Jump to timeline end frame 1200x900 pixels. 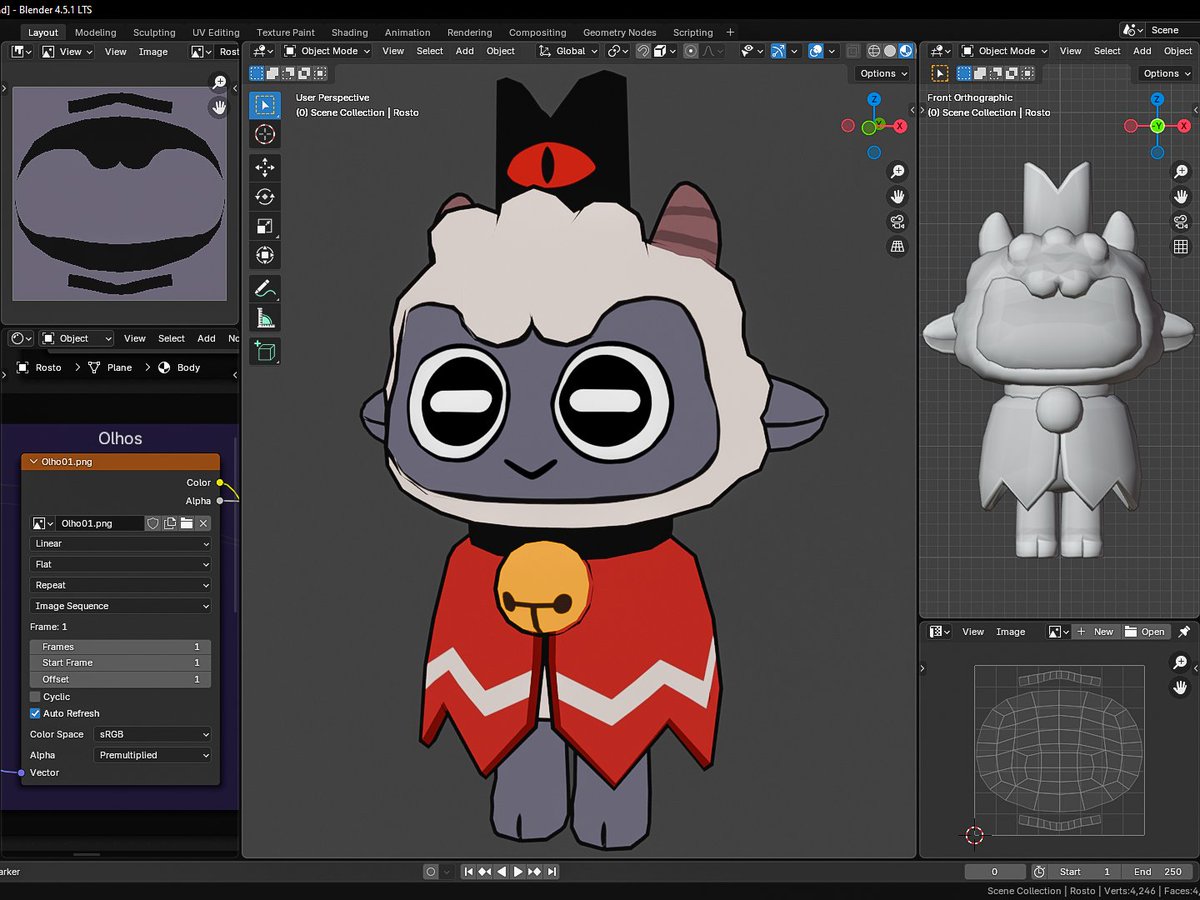(552, 872)
